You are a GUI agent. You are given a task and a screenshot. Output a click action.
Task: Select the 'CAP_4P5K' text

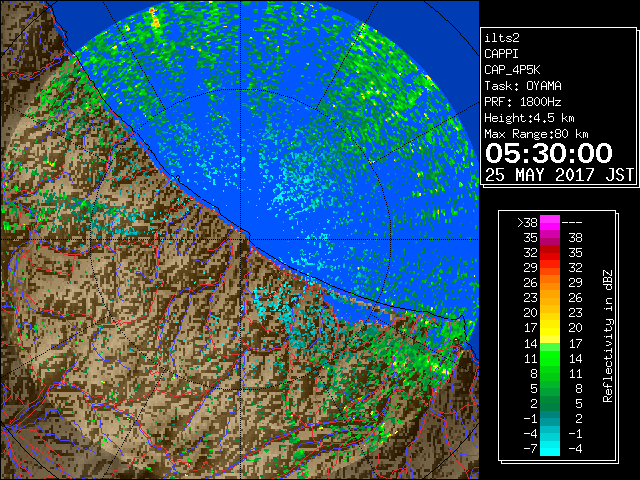pos(512,70)
